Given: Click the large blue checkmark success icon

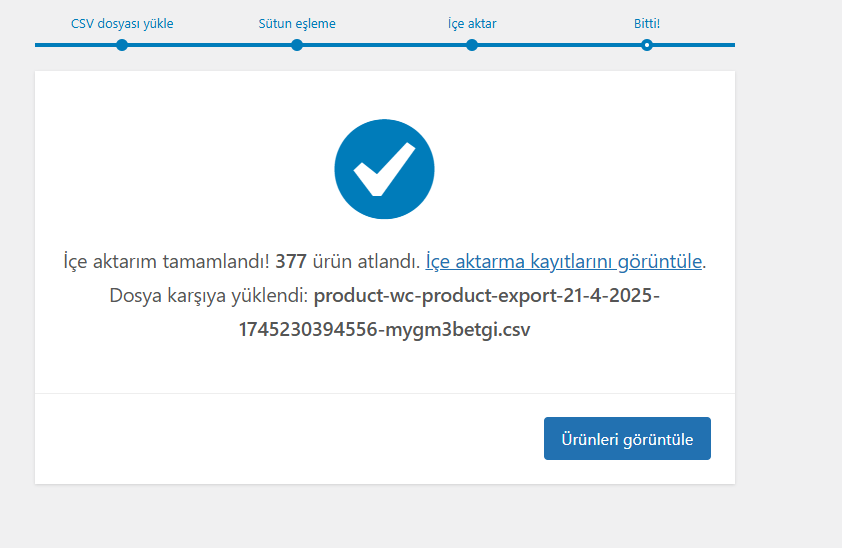Looking at the screenshot, I should tap(384, 169).
